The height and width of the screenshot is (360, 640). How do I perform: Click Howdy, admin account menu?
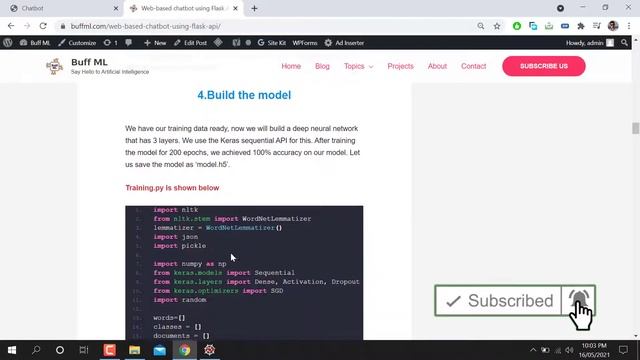[590, 43]
